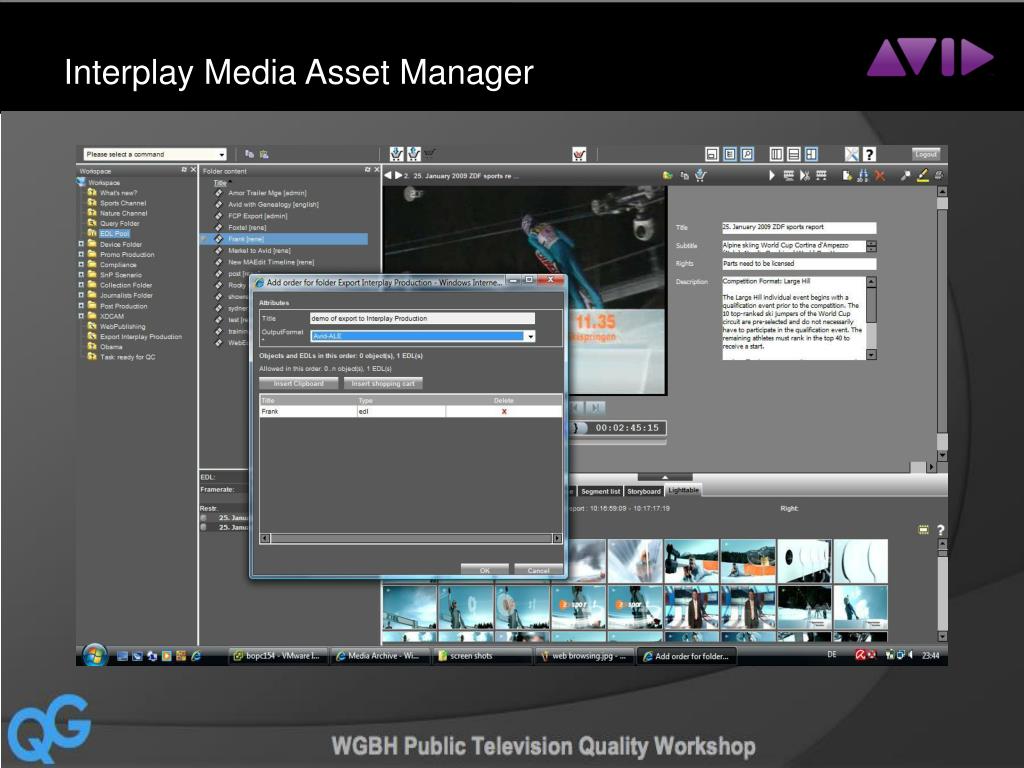Click the black help question mark in top toolbar
The image size is (1024, 768).
(x=869, y=154)
